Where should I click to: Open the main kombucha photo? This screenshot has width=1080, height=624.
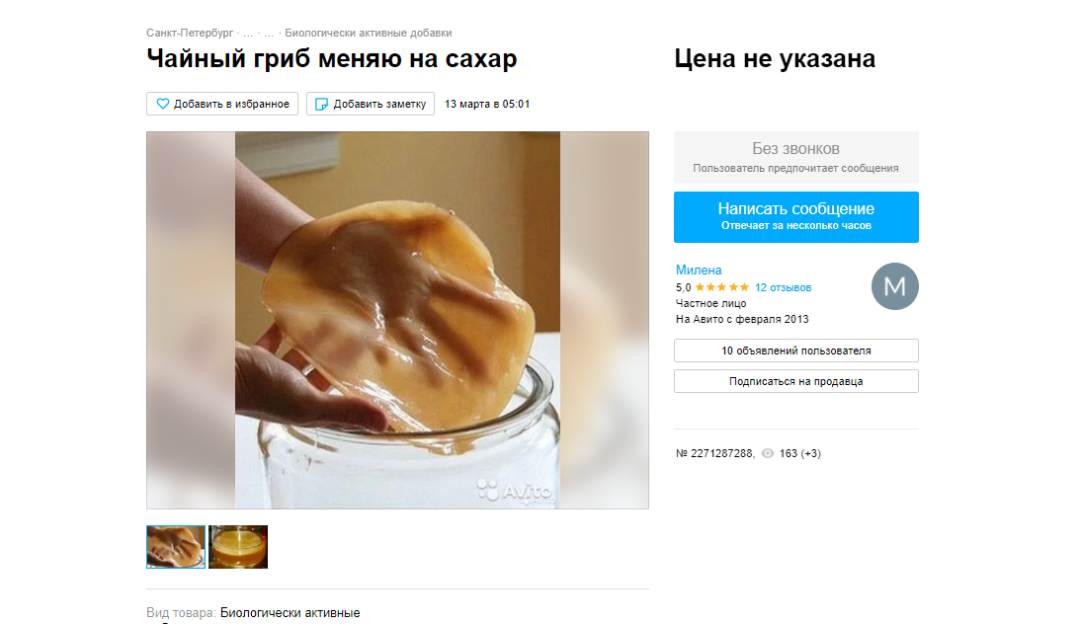(x=397, y=320)
